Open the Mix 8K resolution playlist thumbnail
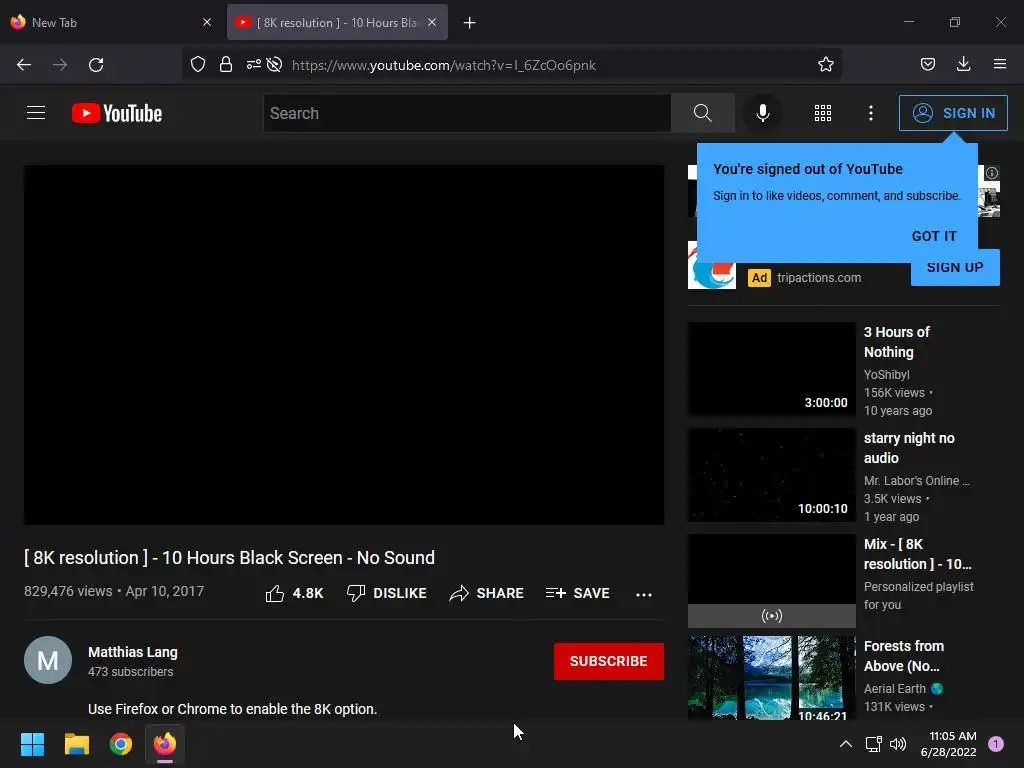The height and width of the screenshot is (768, 1024). pyautogui.click(x=771, y=581)
